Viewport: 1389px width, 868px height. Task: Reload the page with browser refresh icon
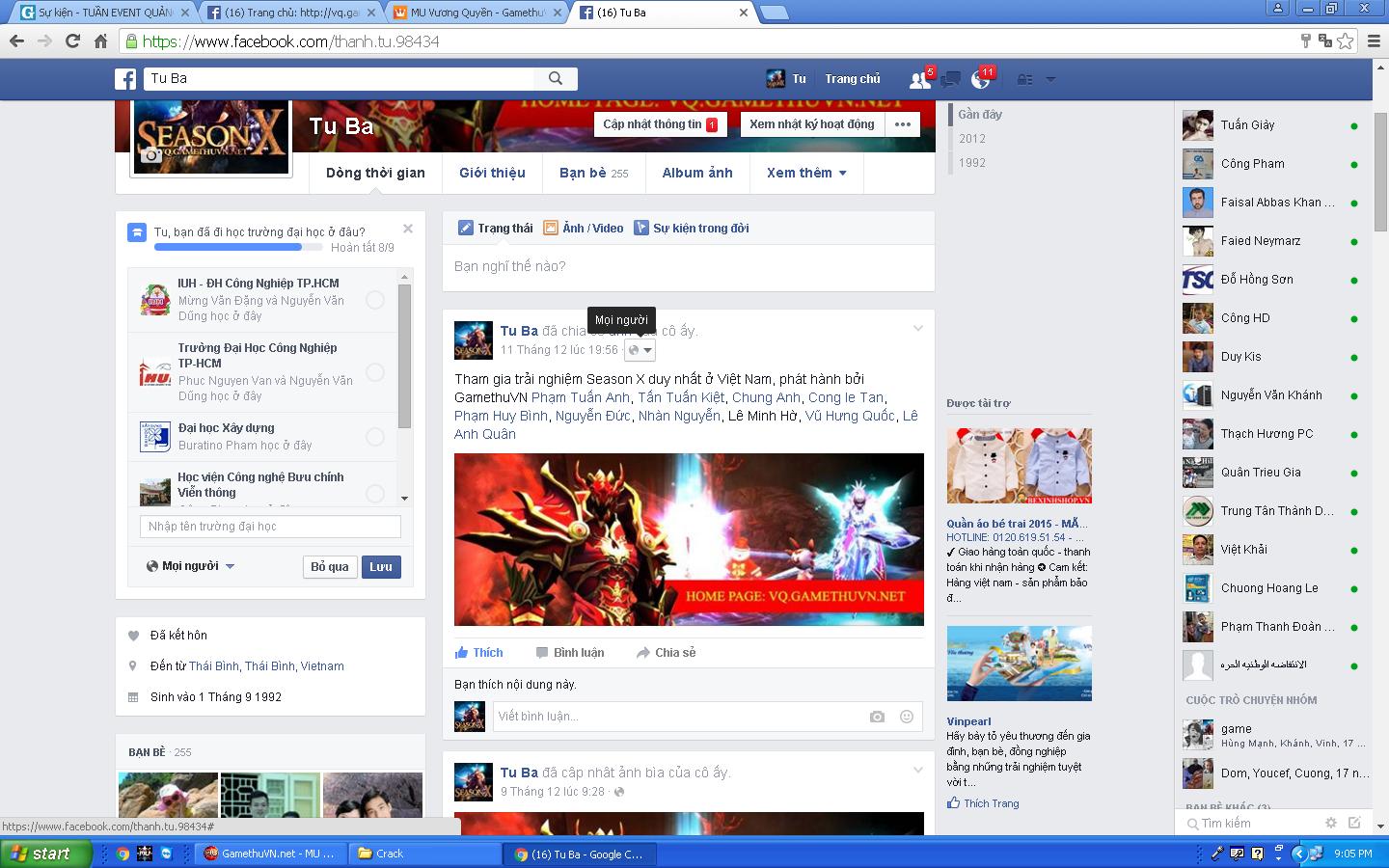pos(72,41)
